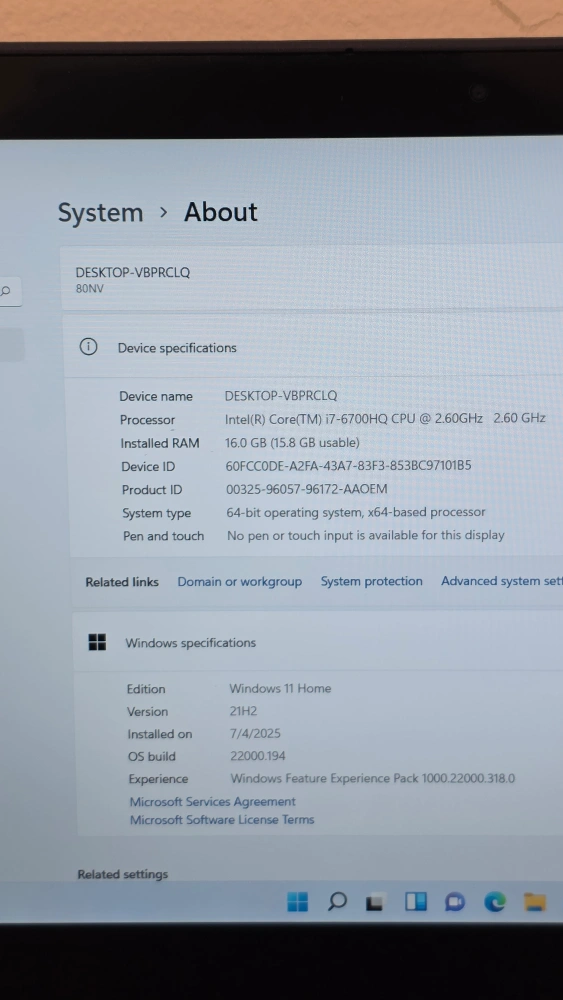Viewport: 563px width, 1000px height.
Task: Open the Windows Start menu
Action: point(297,901)
